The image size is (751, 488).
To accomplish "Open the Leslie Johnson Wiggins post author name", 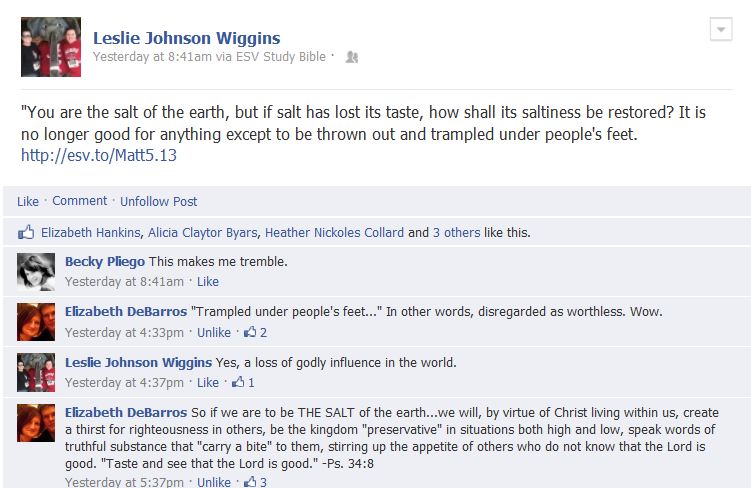I will point(187,38).
